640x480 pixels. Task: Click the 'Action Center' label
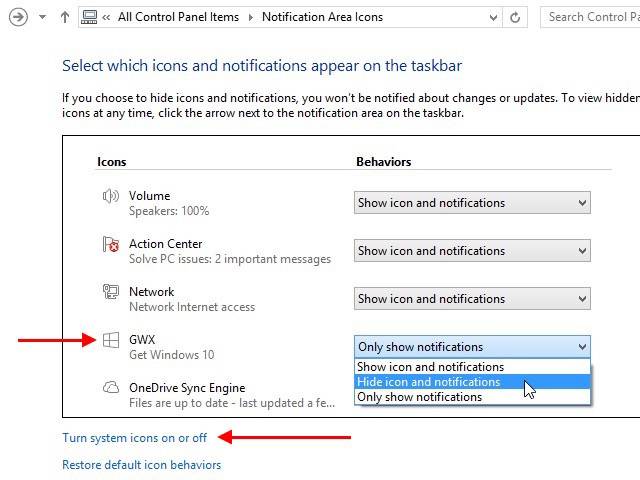165,244
